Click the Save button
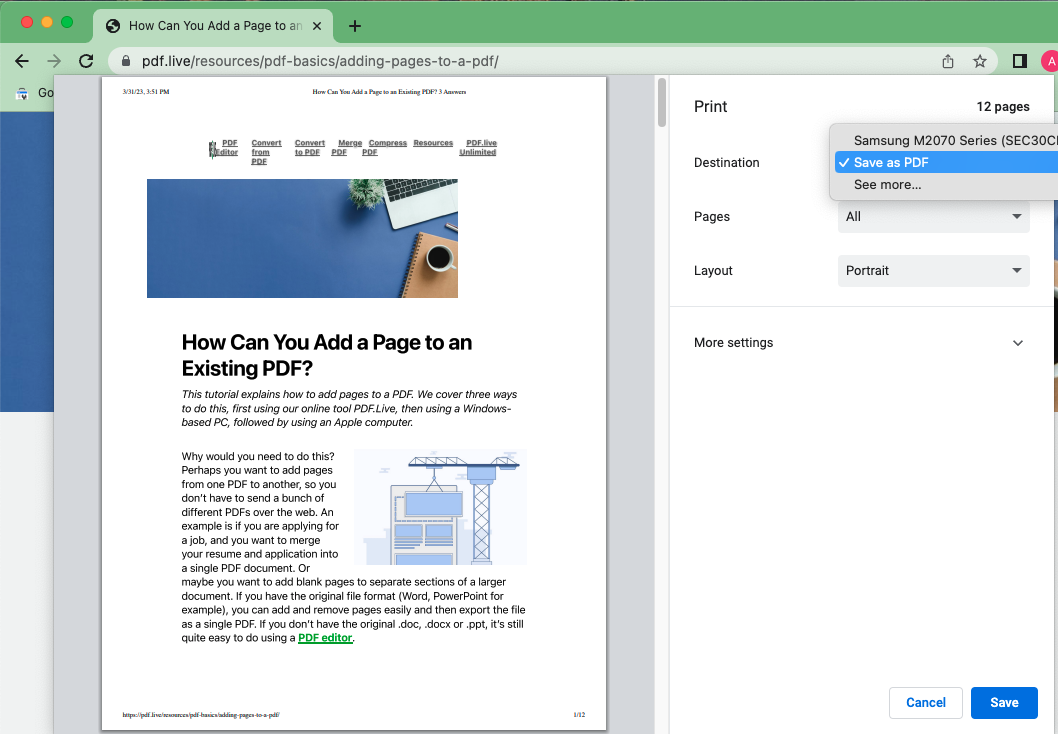 point(1004,703)
